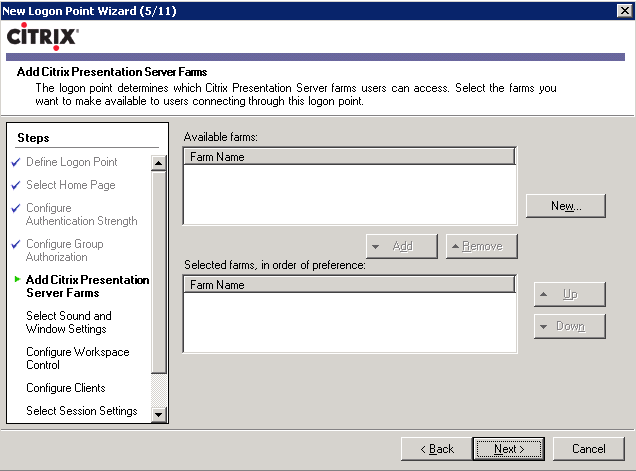Click the Citrix logo

[x=43, y=37]
